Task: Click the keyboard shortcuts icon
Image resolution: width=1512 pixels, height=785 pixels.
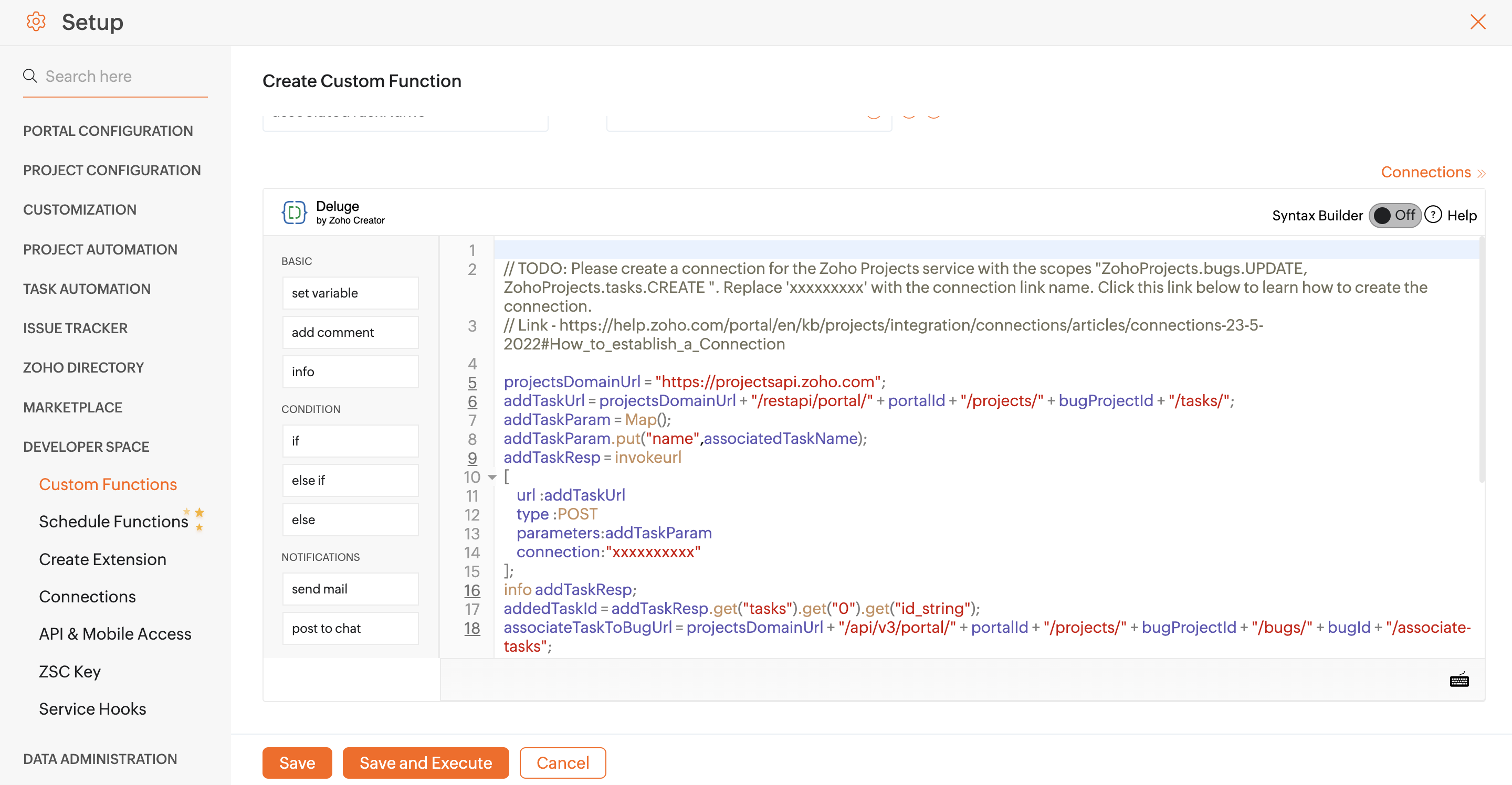Action: [x=1458, y=681]
